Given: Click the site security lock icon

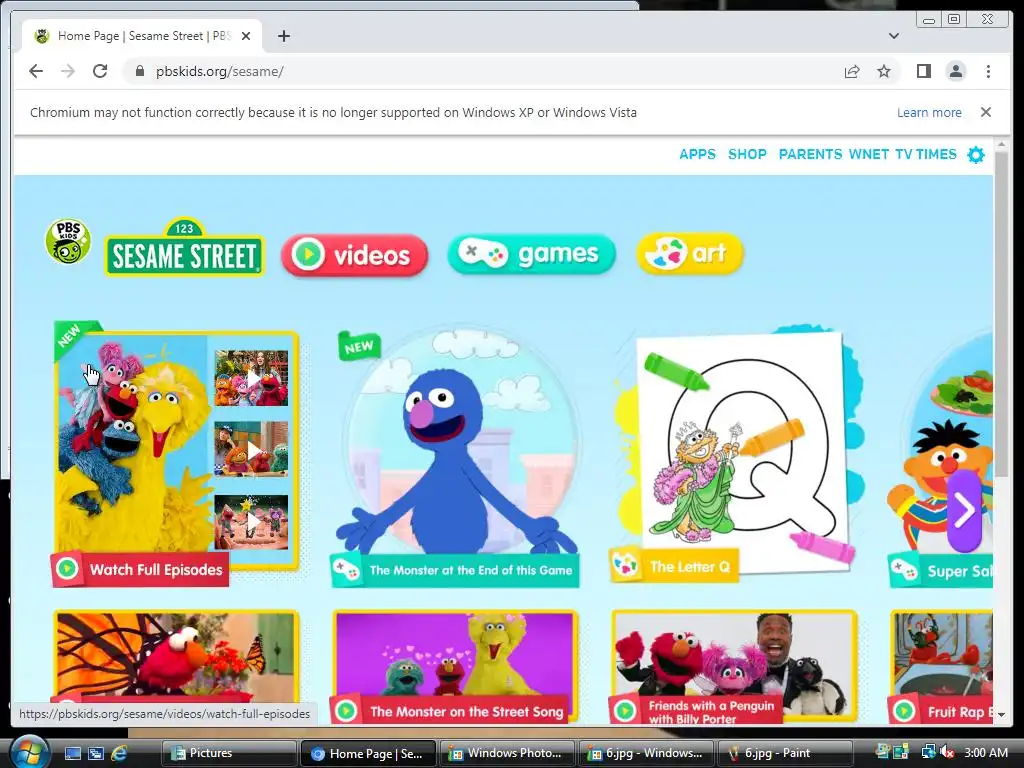Looking at the screenshot, I should tap(139, 71).
